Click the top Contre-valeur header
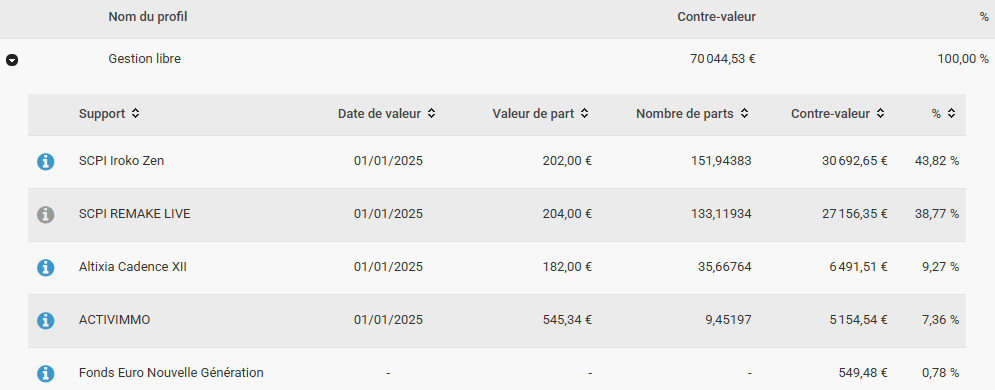Viewport: 995px width, 390px height. 716,17
